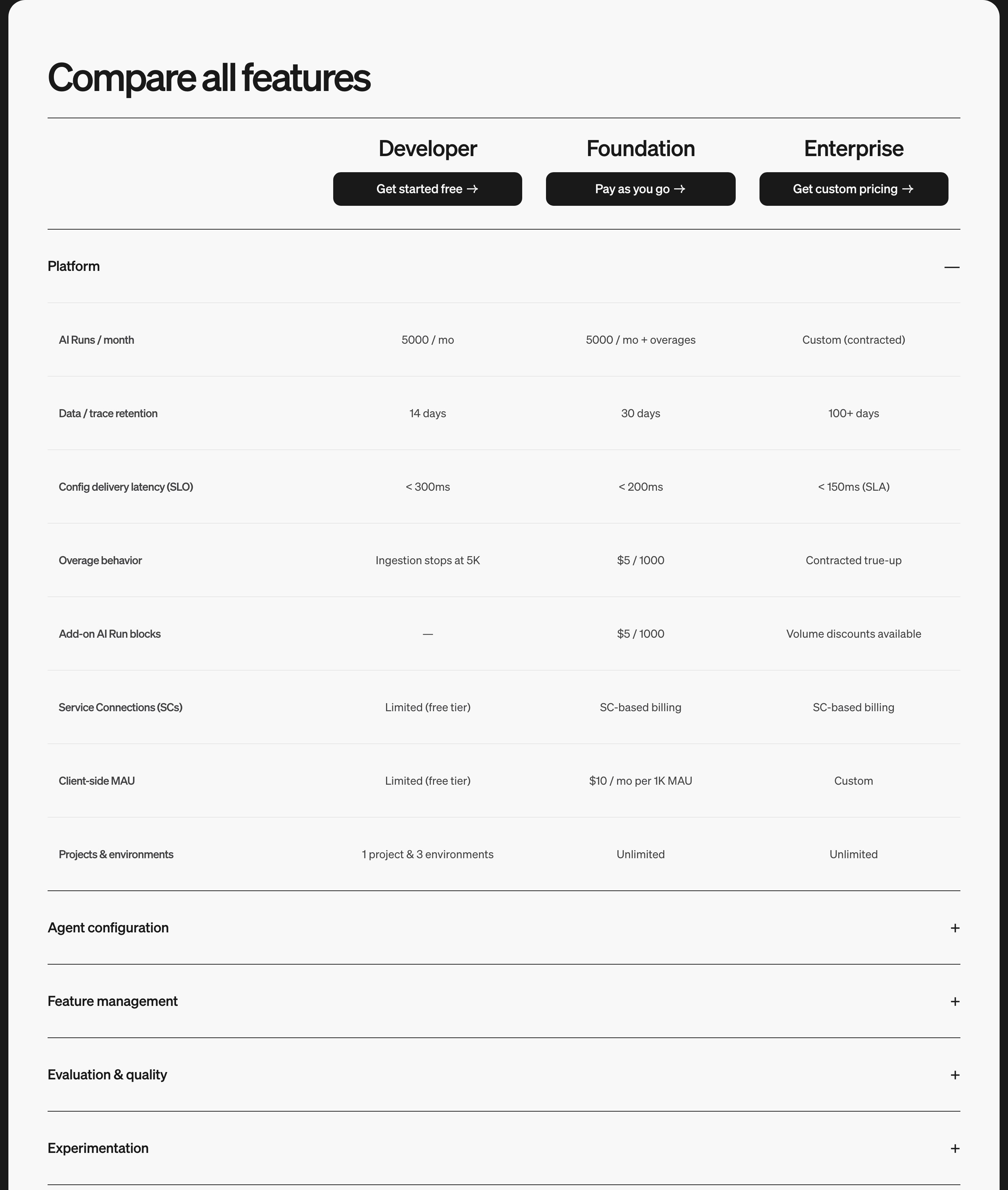Expand the Experimentation section
Viewport: 1008px width, 1190px height.
pos(503,1148)
